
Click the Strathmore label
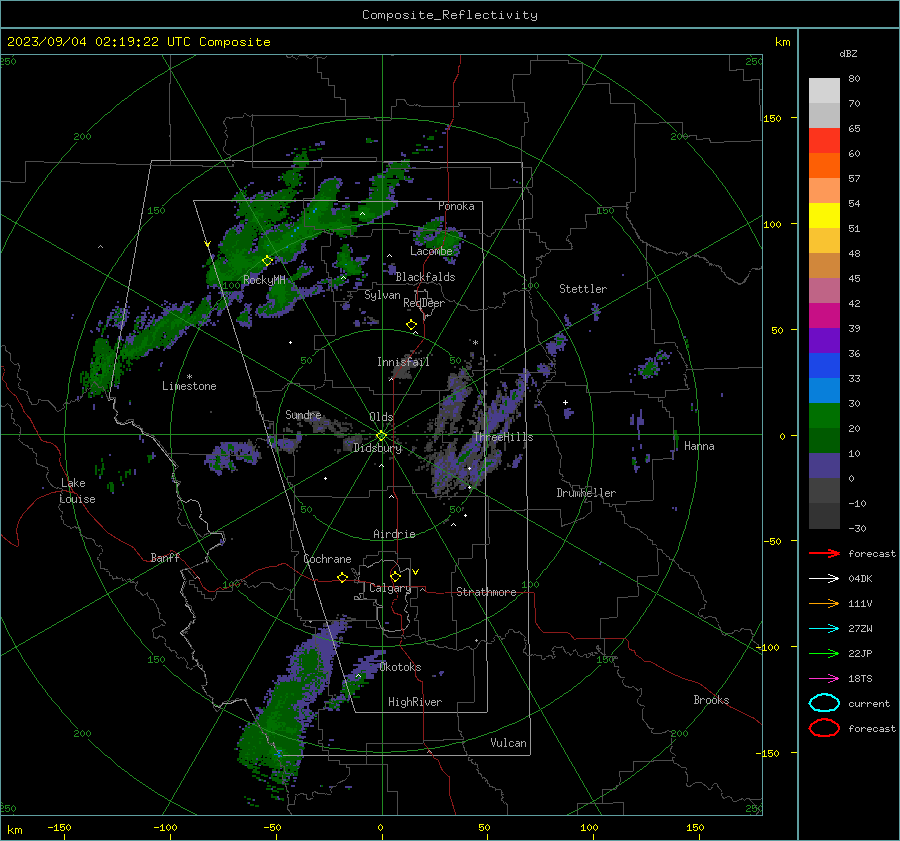tap(486, 592)
